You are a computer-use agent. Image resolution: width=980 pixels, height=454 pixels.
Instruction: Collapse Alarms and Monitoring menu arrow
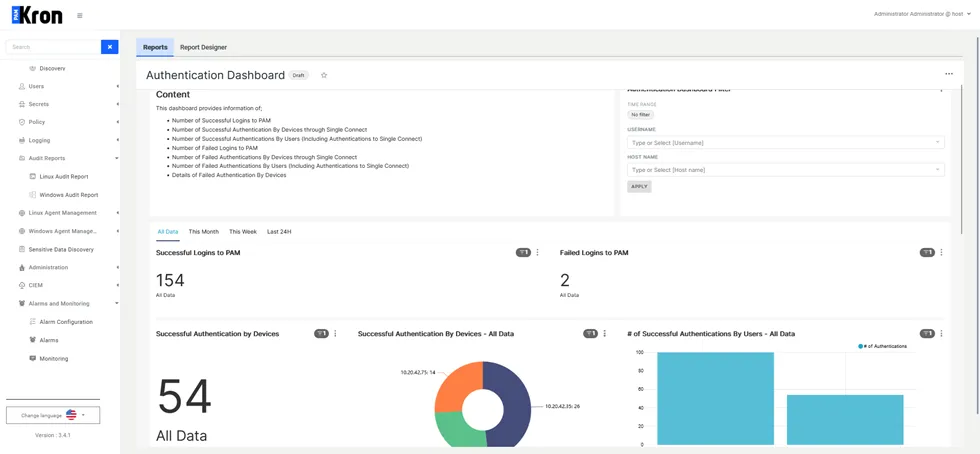tap(117, 303)
